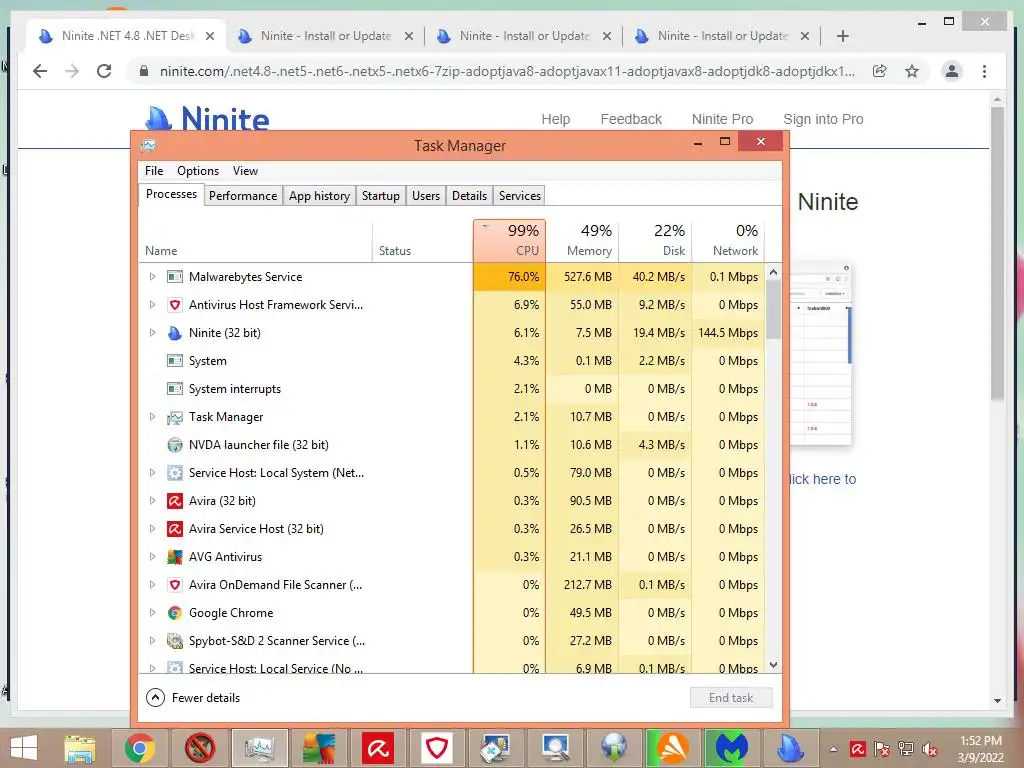Show hidden tray icons arrow
Screen dimensions: 1024x768
(x=833, y=749)
